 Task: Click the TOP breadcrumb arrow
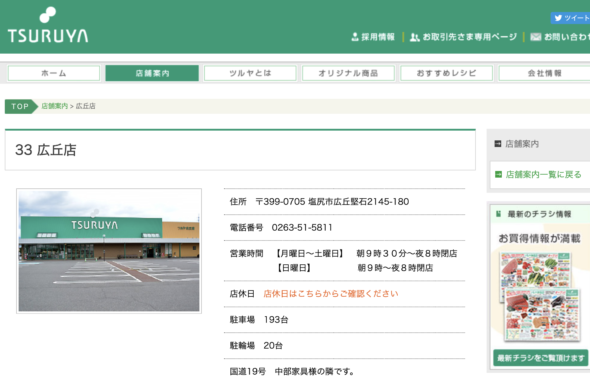(x=21, y=106)
